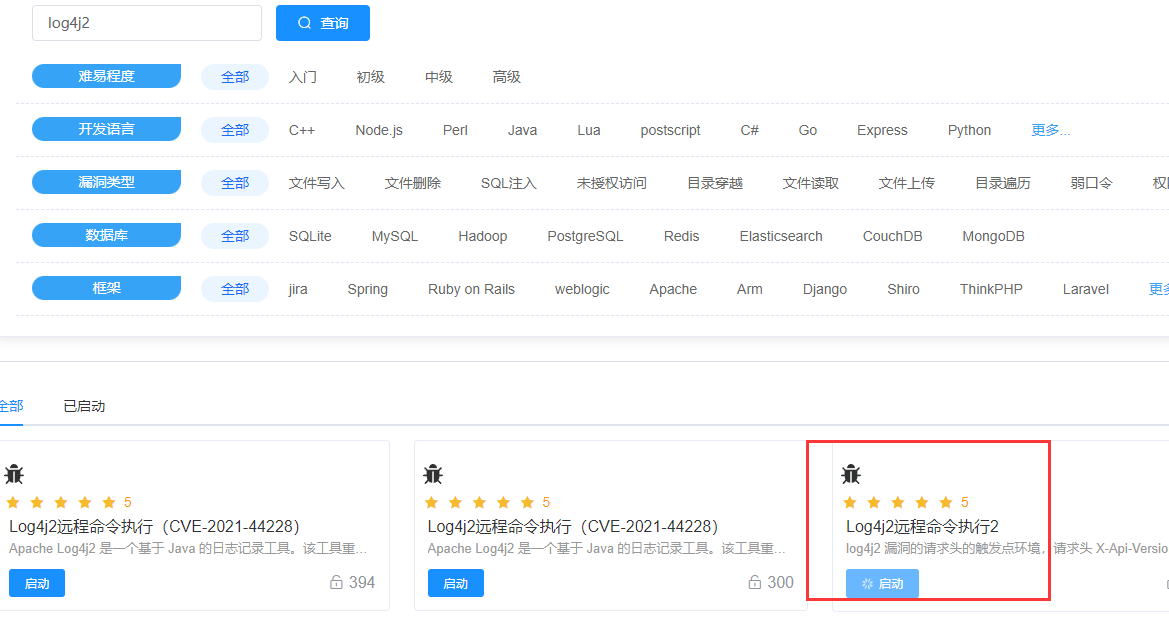Image resolution: width=1169 pixels, height=628 pixels.
Task: Click the loading 启动 button on Log4j2远程命令执行2
Action: (x=882, y=583)
